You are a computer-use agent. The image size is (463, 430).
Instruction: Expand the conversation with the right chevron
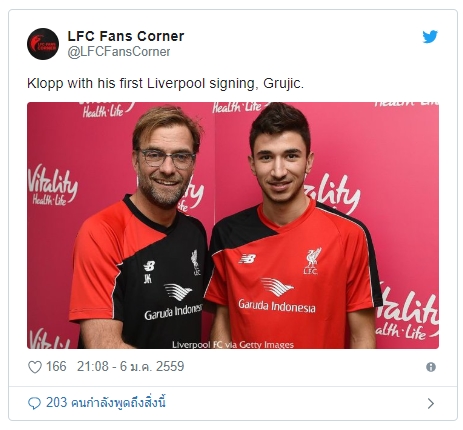pyautogui.click(x=431, y=403)
